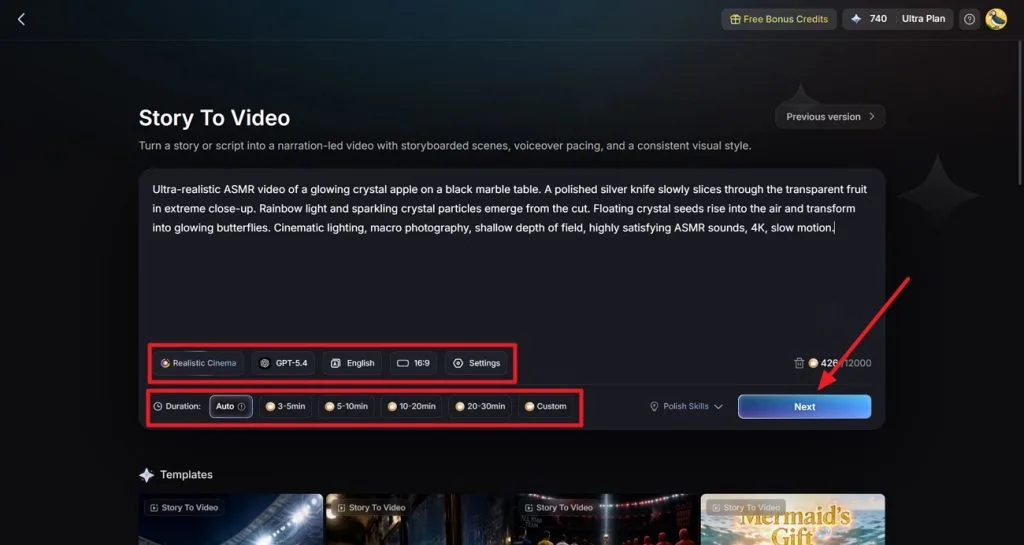Open the dark alley Story To Video template
Viewport: 1024px width, 545px height.
(417, 519)
